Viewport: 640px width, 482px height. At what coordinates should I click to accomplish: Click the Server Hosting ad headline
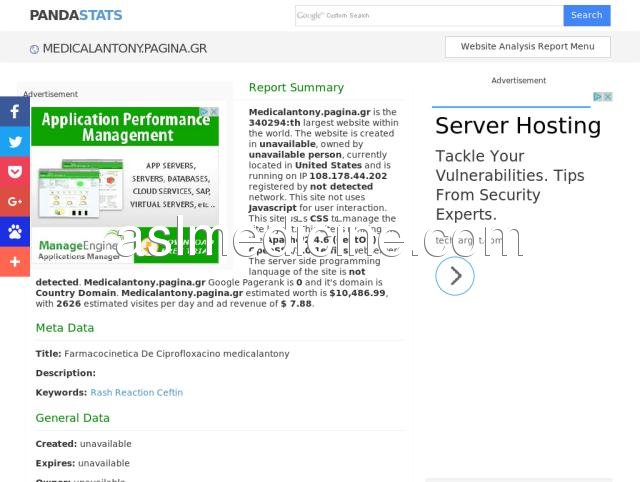[518, 125]
